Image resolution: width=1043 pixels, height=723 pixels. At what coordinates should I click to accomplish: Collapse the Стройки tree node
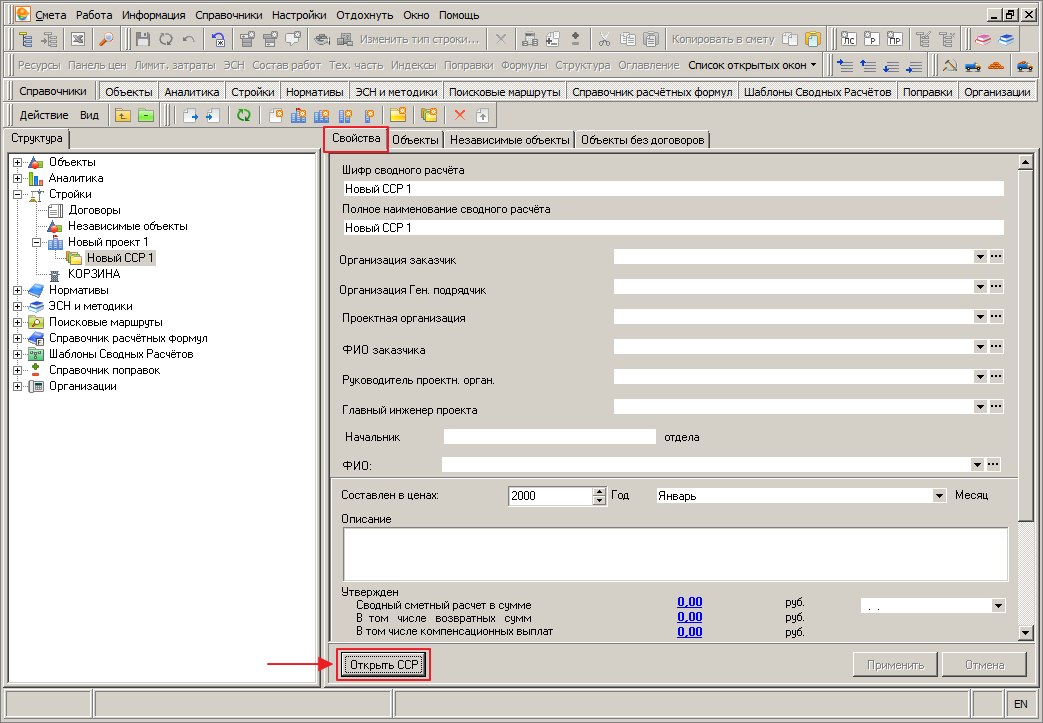point(17,194)
